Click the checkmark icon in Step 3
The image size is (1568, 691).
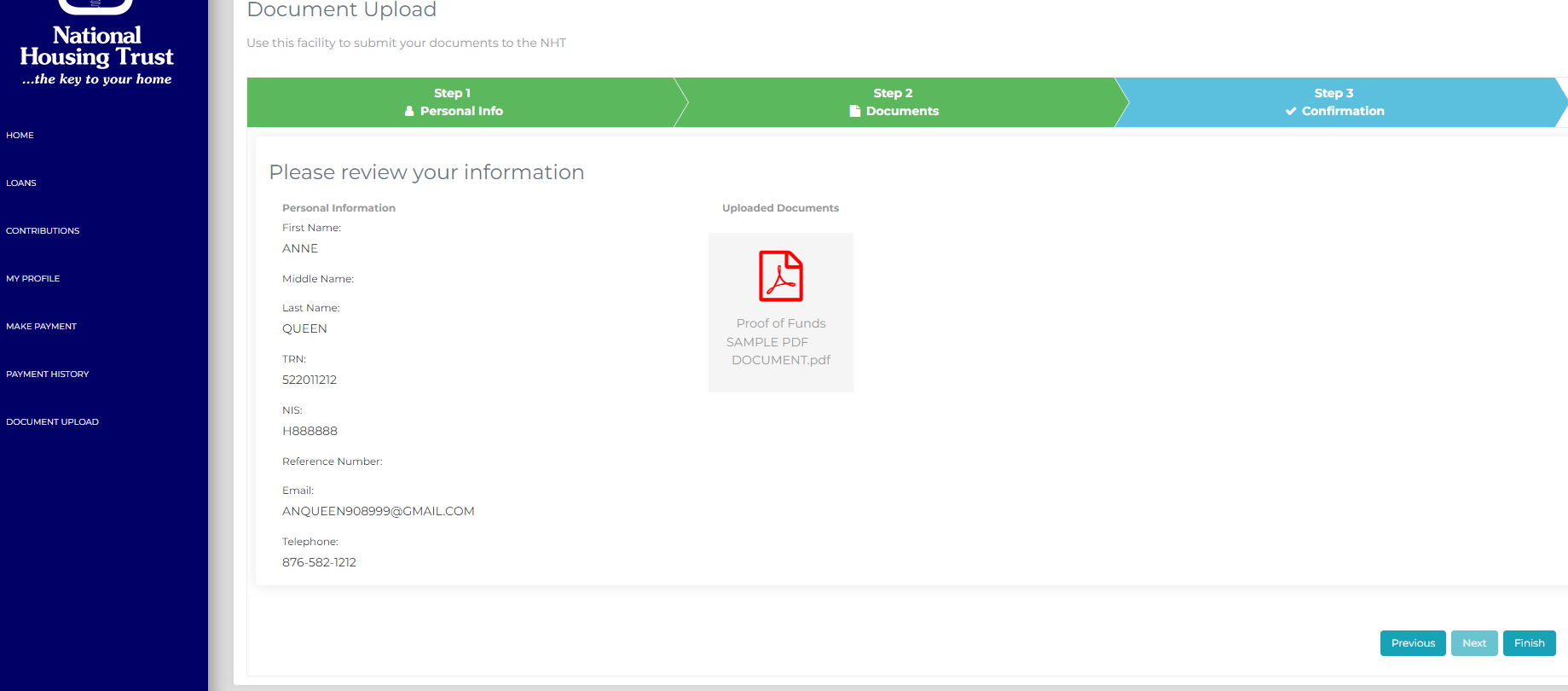coord(1291,111)
